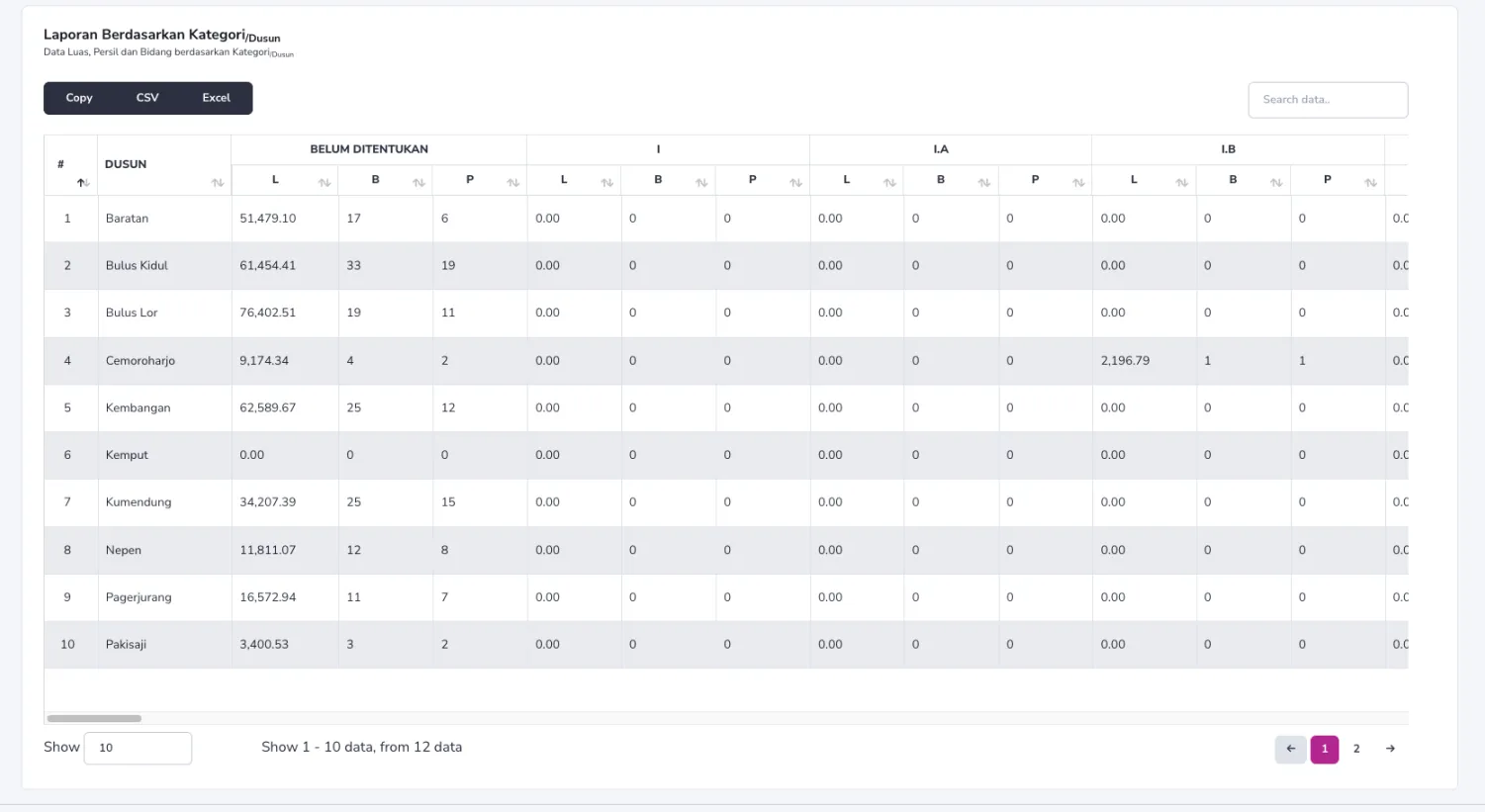This screenshot has width=1485, height=812.
Task: Click the DUSUN column sort icon
Action: tap(218, 183)
